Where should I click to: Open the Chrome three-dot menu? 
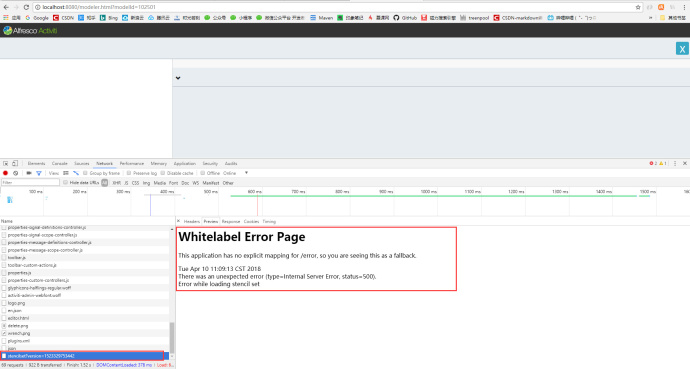click(684, 7)
